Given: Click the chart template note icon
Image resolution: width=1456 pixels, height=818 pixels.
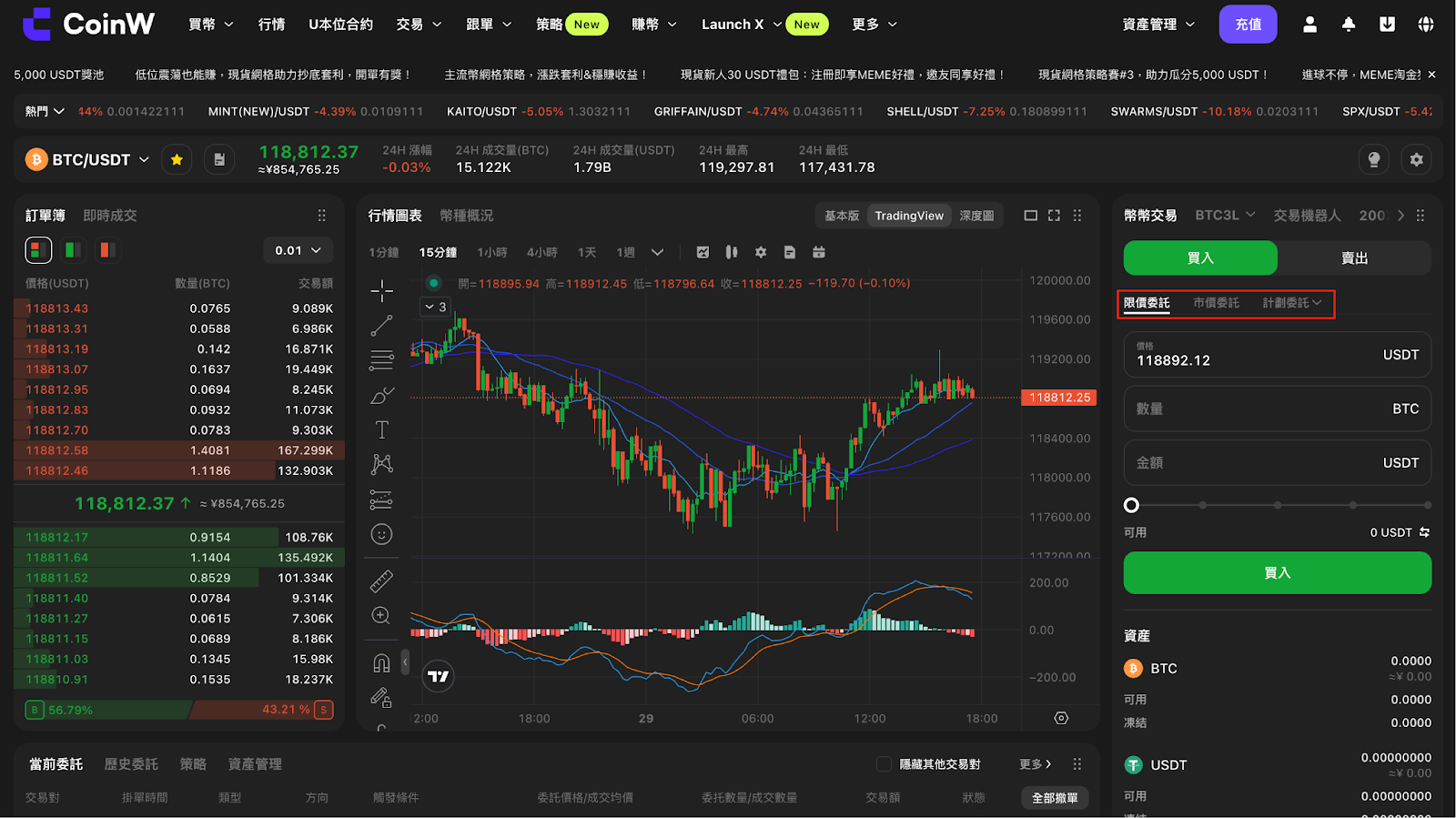Looking at the screenshot, I should tap(790, 252).
